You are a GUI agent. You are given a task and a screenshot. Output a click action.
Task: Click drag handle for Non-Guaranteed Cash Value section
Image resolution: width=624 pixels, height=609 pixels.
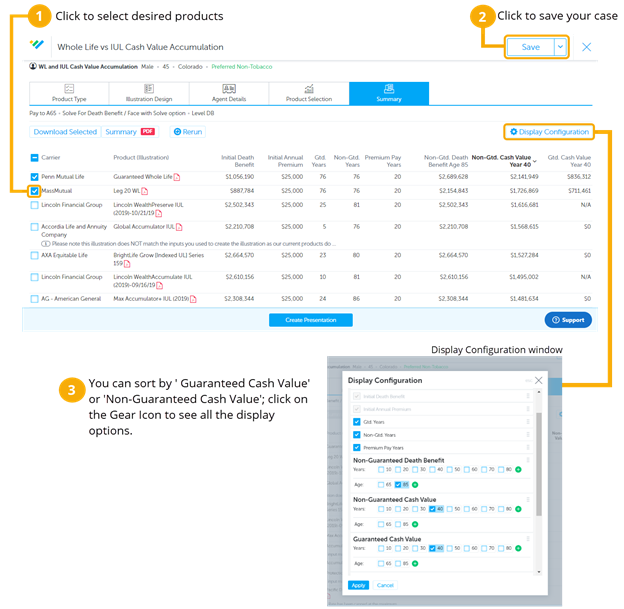528,500
